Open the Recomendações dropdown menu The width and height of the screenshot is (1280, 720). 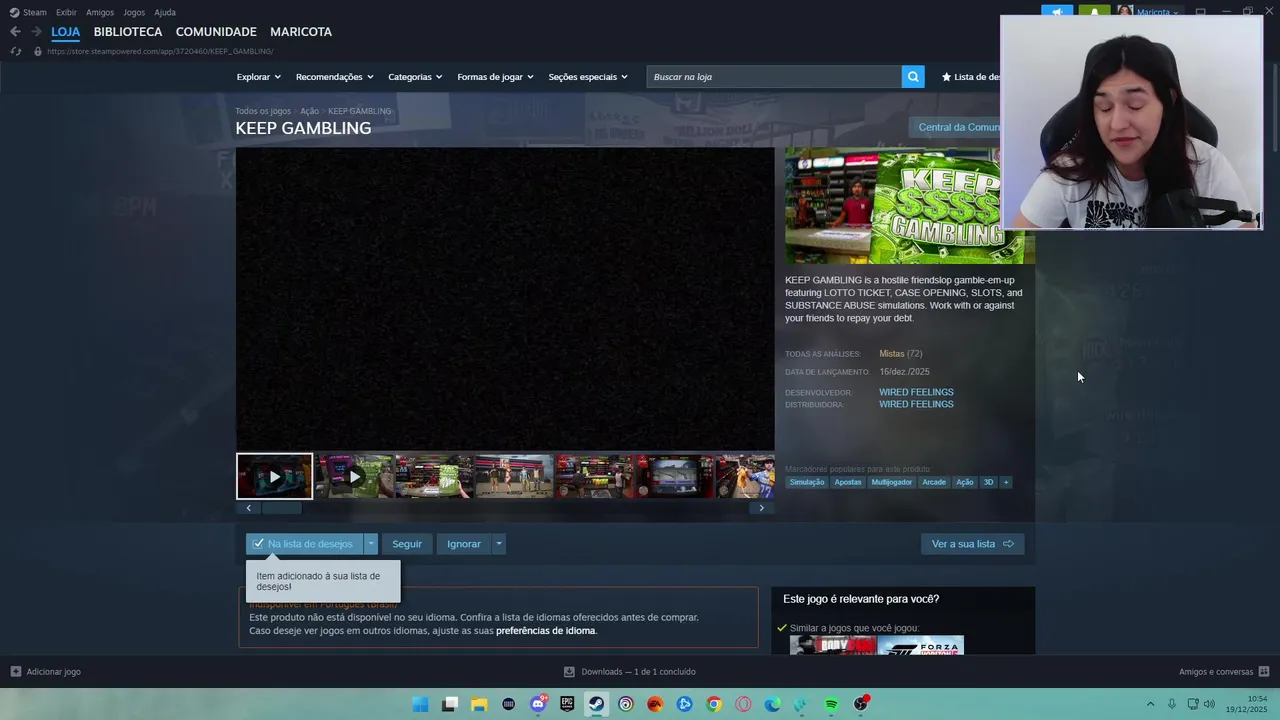coord(334,77)
